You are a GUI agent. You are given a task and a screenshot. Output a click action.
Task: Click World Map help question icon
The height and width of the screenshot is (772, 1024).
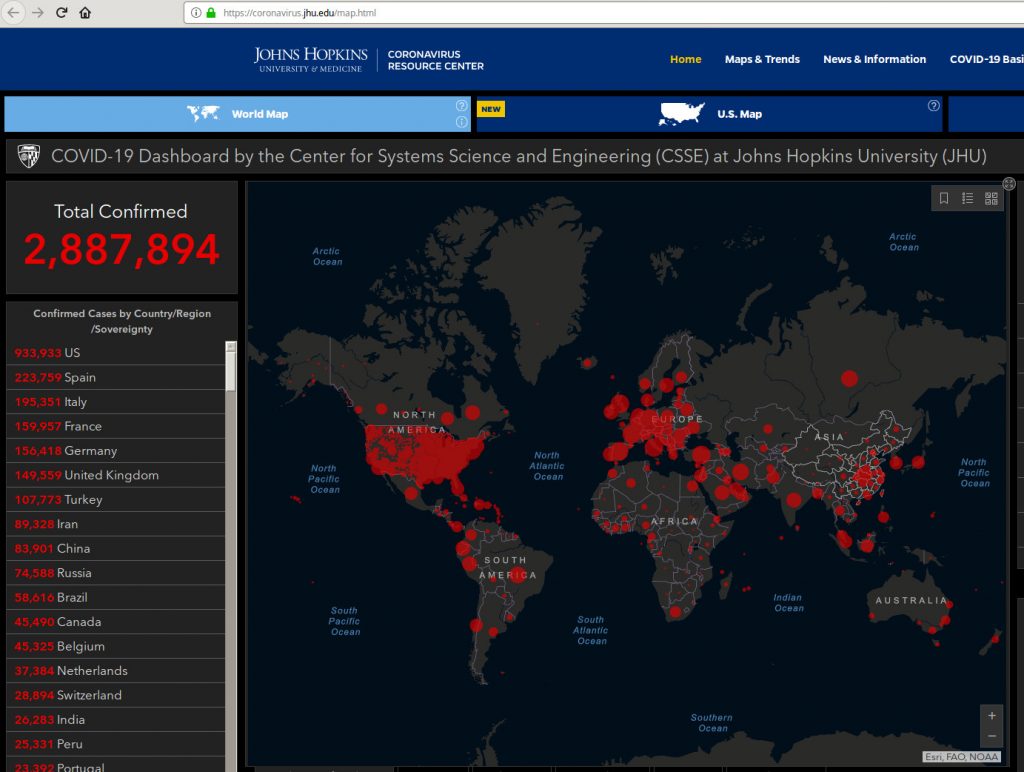461,105
